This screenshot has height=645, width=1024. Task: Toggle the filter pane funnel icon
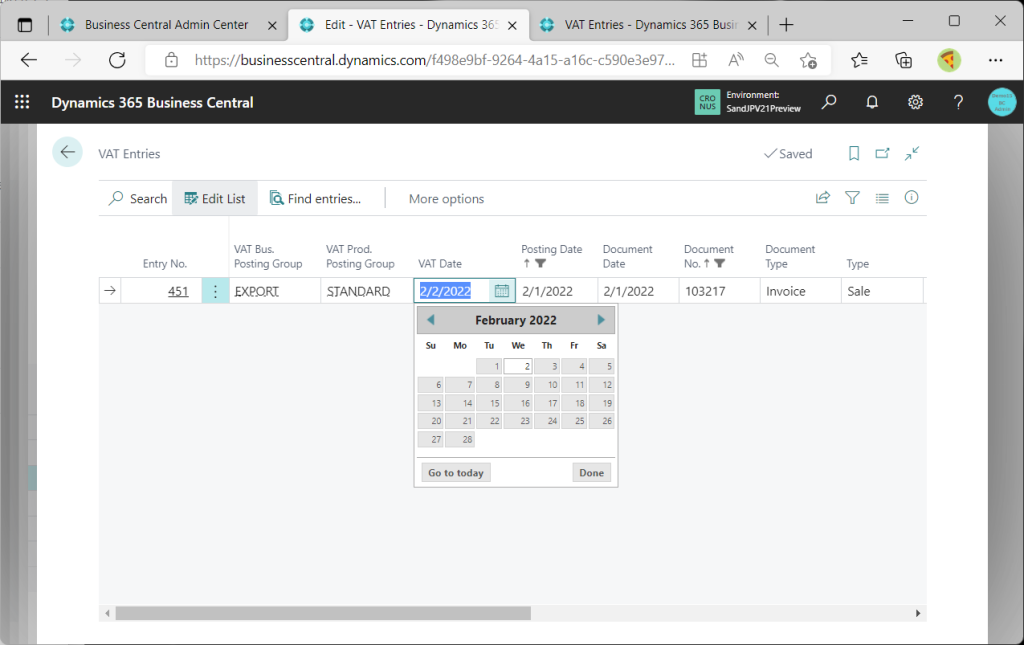tap(852, 198)
